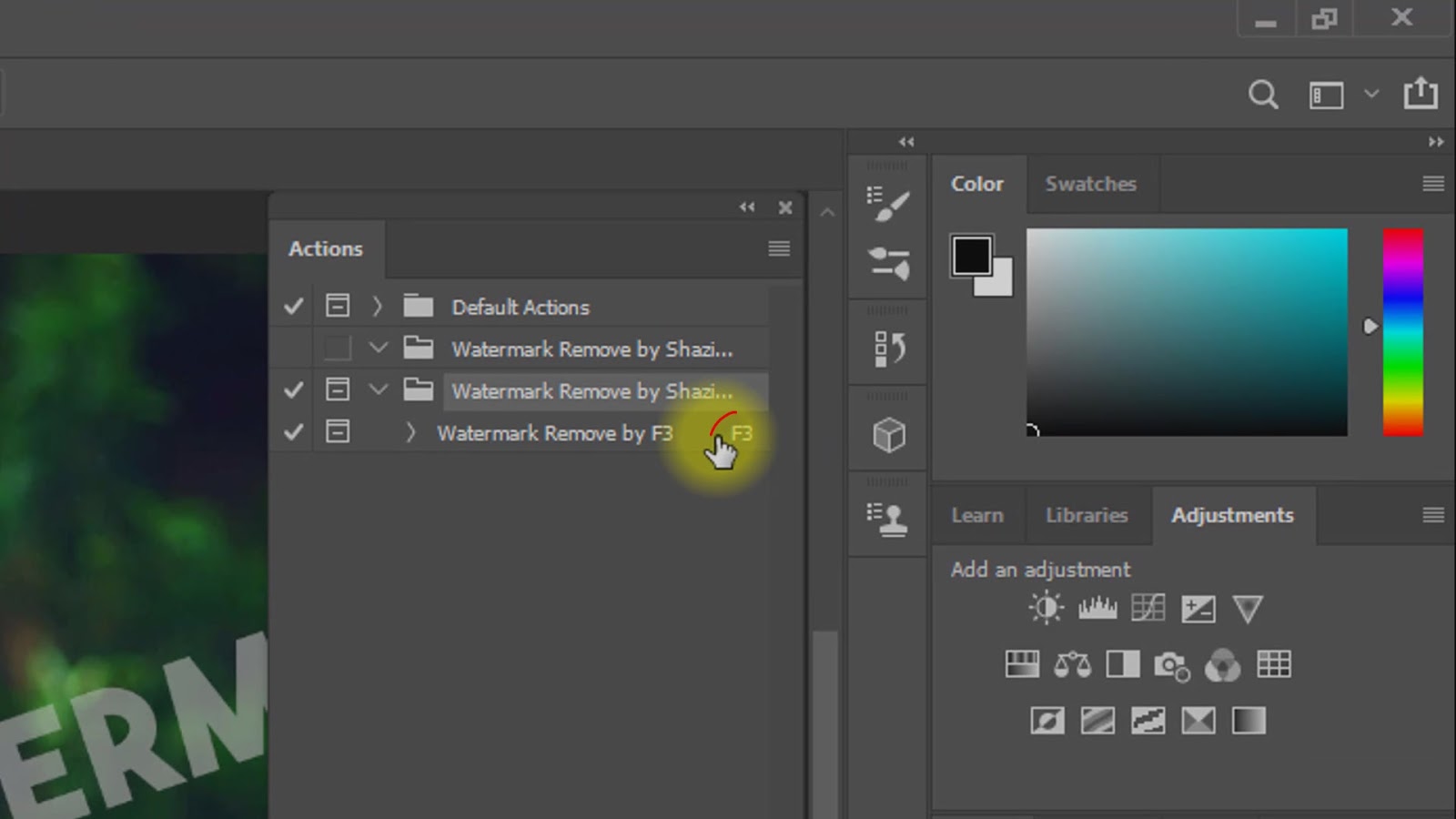The image size is (1456, 819).
Task: Add a Color Balance adjustment
Action: 1072,665
